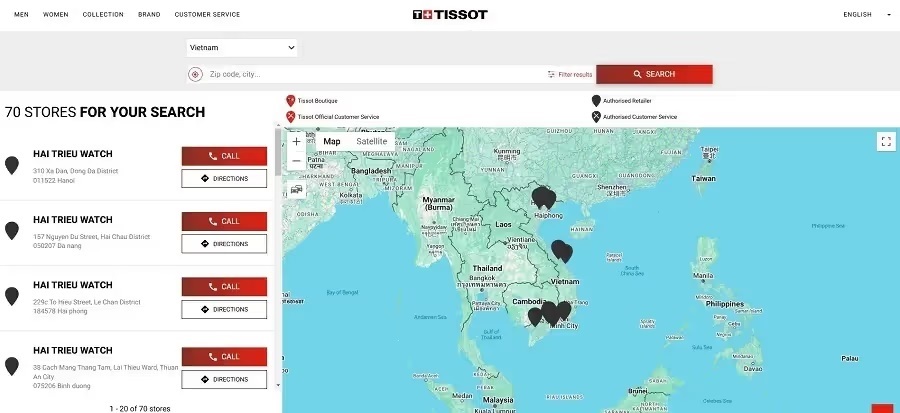Select the westernmost marker in southern Vietnam
Viewport: 900px width, 413px height.
coord(535,317)
